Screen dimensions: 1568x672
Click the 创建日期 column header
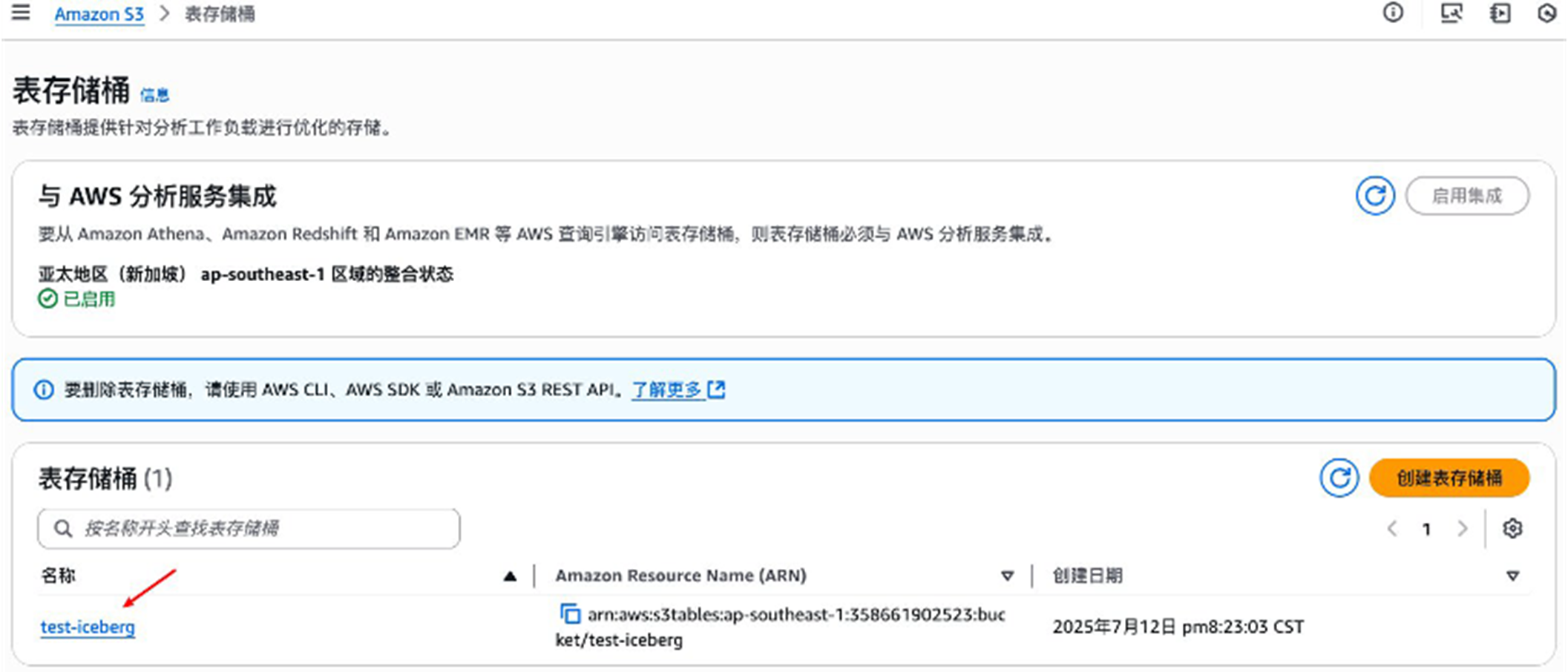coord(1087,576)
